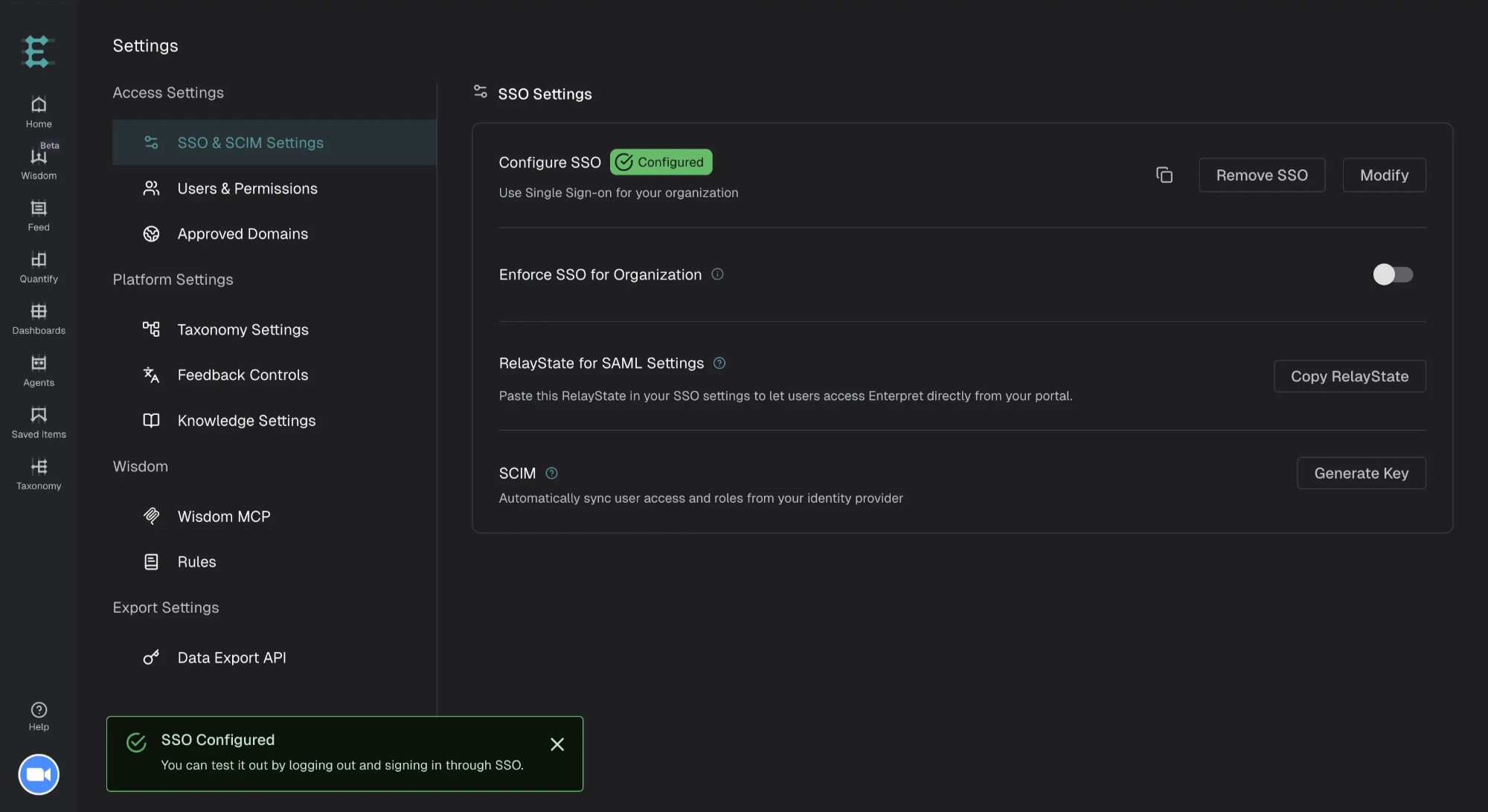Open the Dashboards section
This screenshot has width=1488, height=812.
tap(39, 319)
